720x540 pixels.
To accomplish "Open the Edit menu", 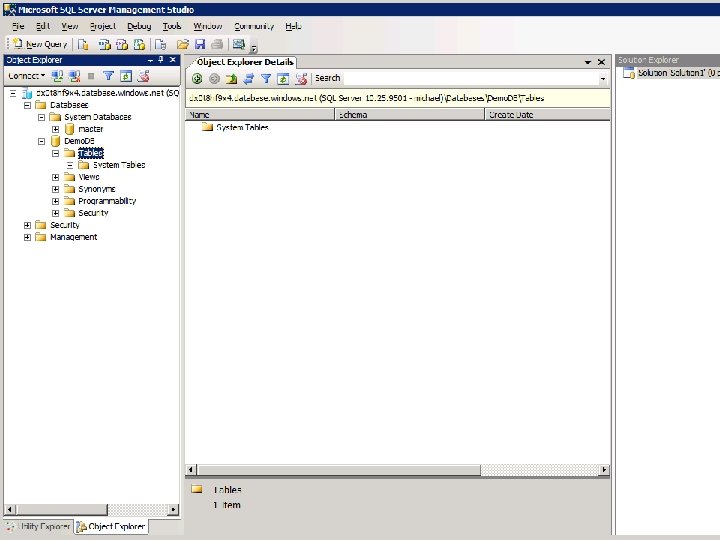I will coord(43,26).
